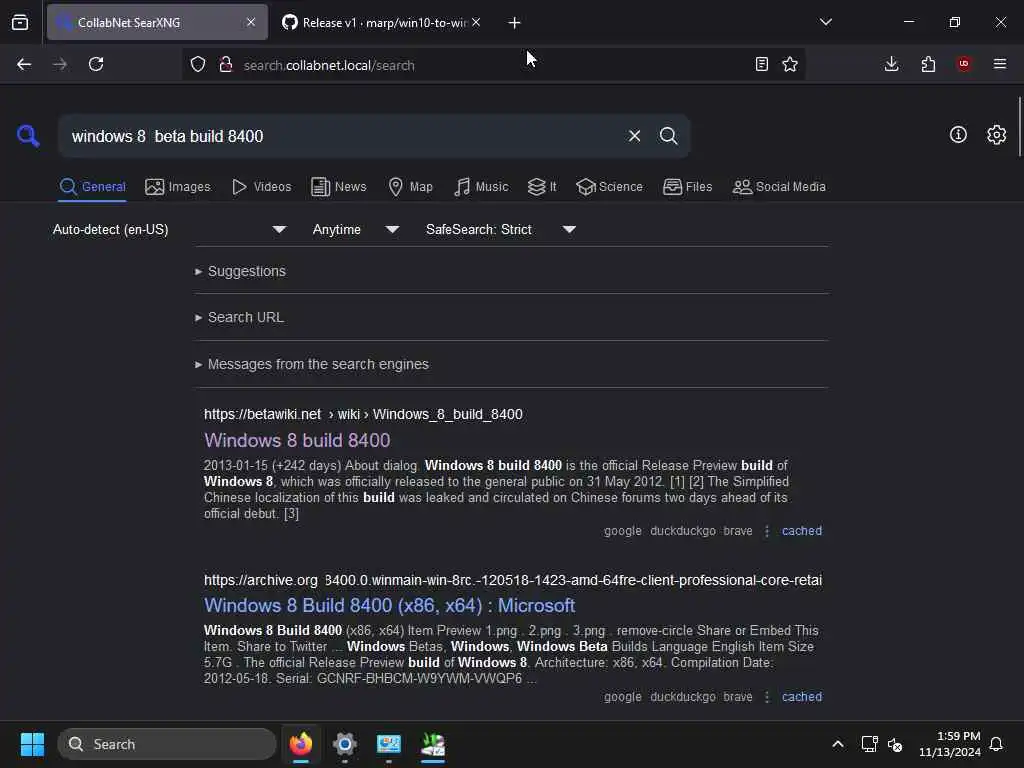1024x768 pixels.
Task: Select the Social Media search category
Action: (779, 187)
